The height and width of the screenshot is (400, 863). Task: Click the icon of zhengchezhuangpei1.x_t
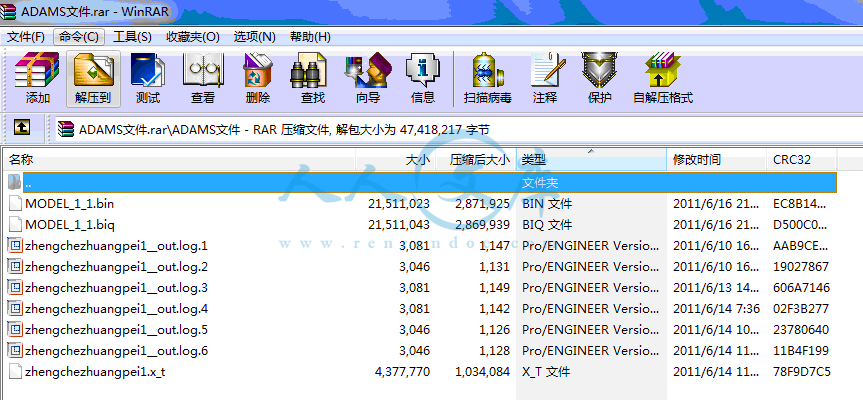pos(16,371)
